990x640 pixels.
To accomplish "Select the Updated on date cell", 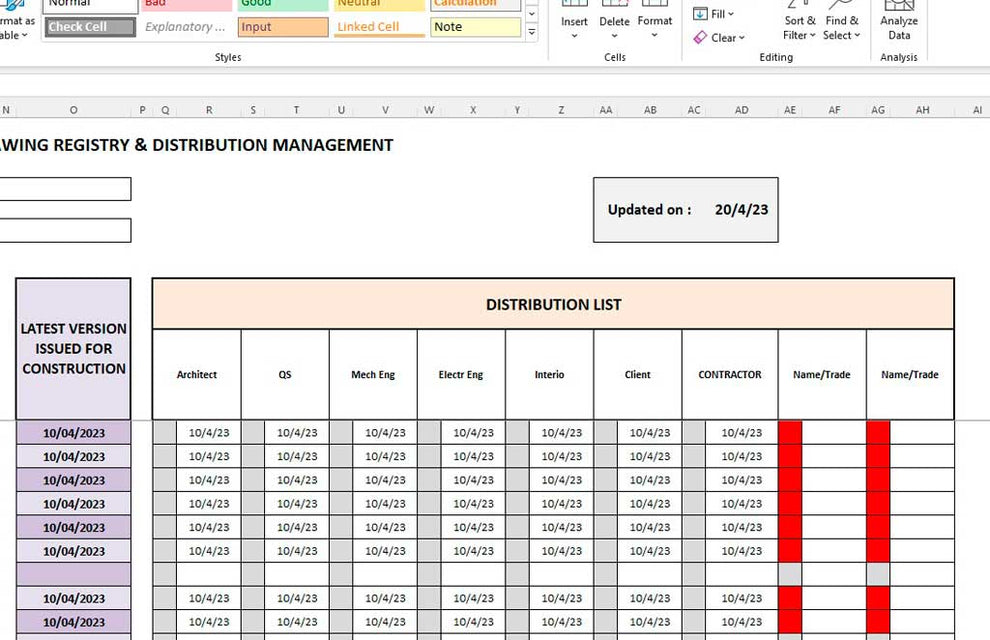I will pyautogui.click(x=741, y=211).
